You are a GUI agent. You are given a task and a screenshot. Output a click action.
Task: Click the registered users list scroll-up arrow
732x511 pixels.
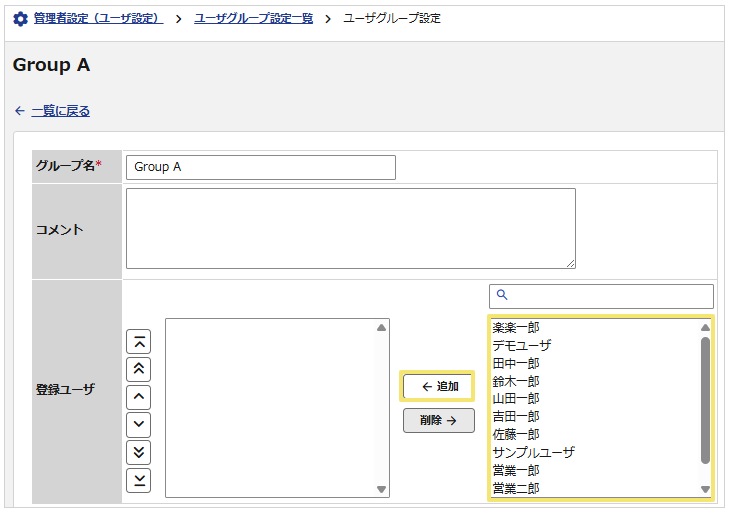(x=381, y=328)
